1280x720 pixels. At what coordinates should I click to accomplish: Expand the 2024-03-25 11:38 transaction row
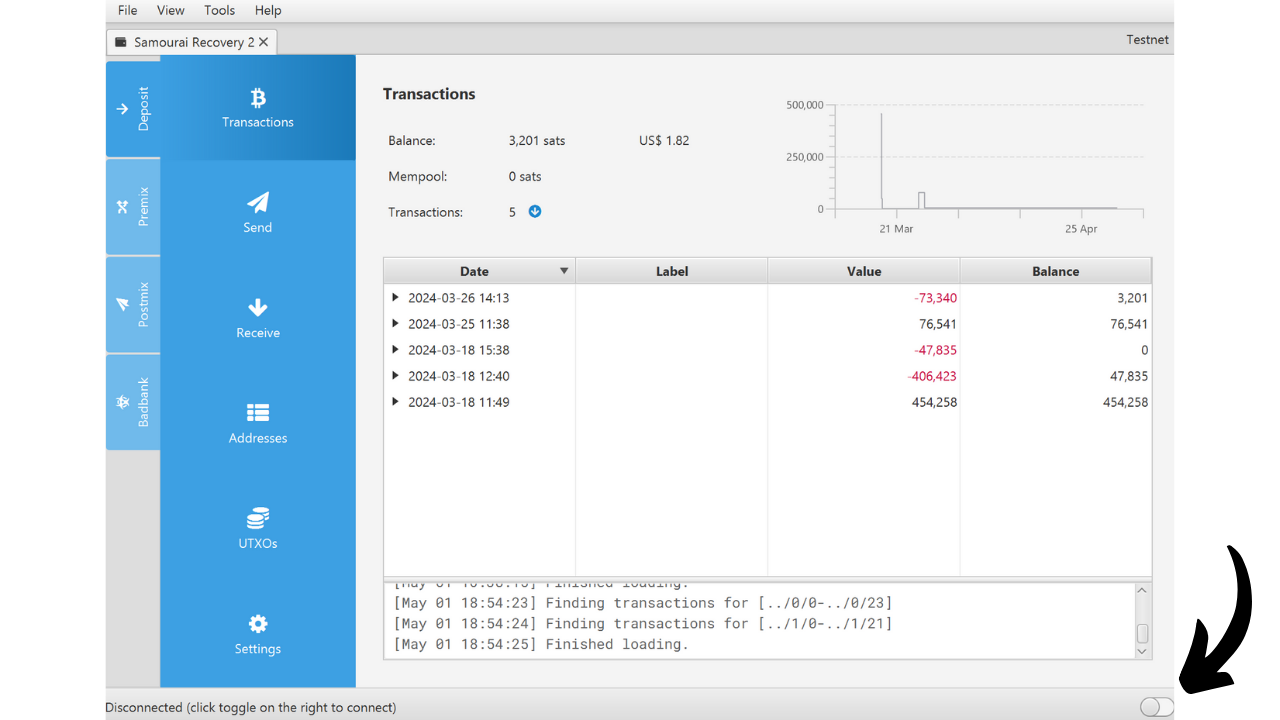click(x=396, y=324)
